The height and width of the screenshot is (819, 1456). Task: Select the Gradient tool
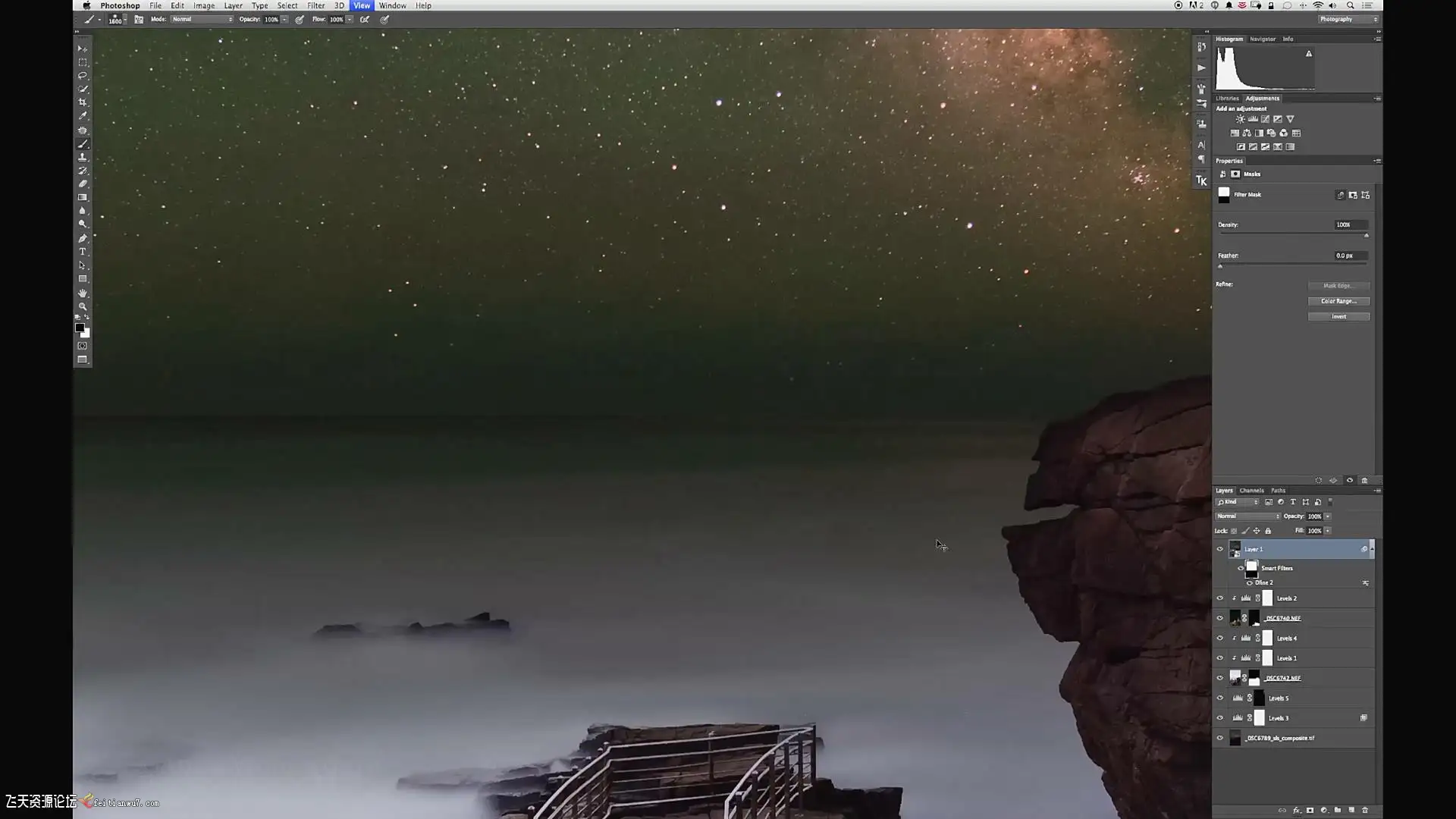[83, 197]
